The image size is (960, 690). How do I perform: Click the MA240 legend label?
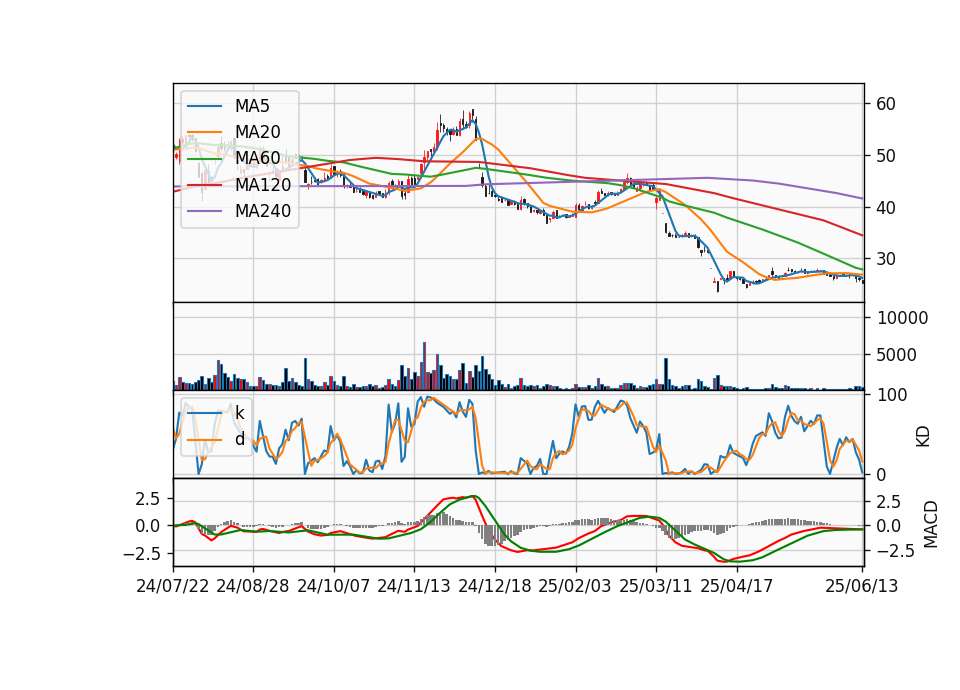point(263,211)
